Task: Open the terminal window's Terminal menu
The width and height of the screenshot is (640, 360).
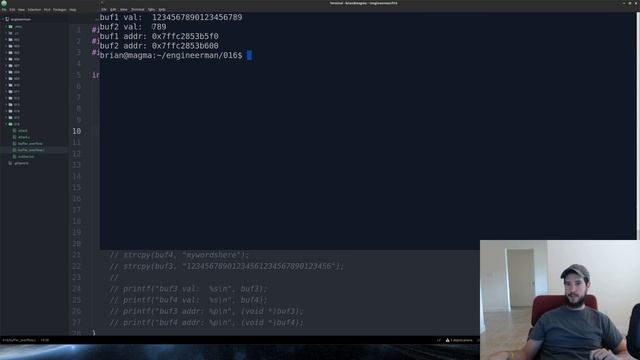Action: [x=138, y=9]
